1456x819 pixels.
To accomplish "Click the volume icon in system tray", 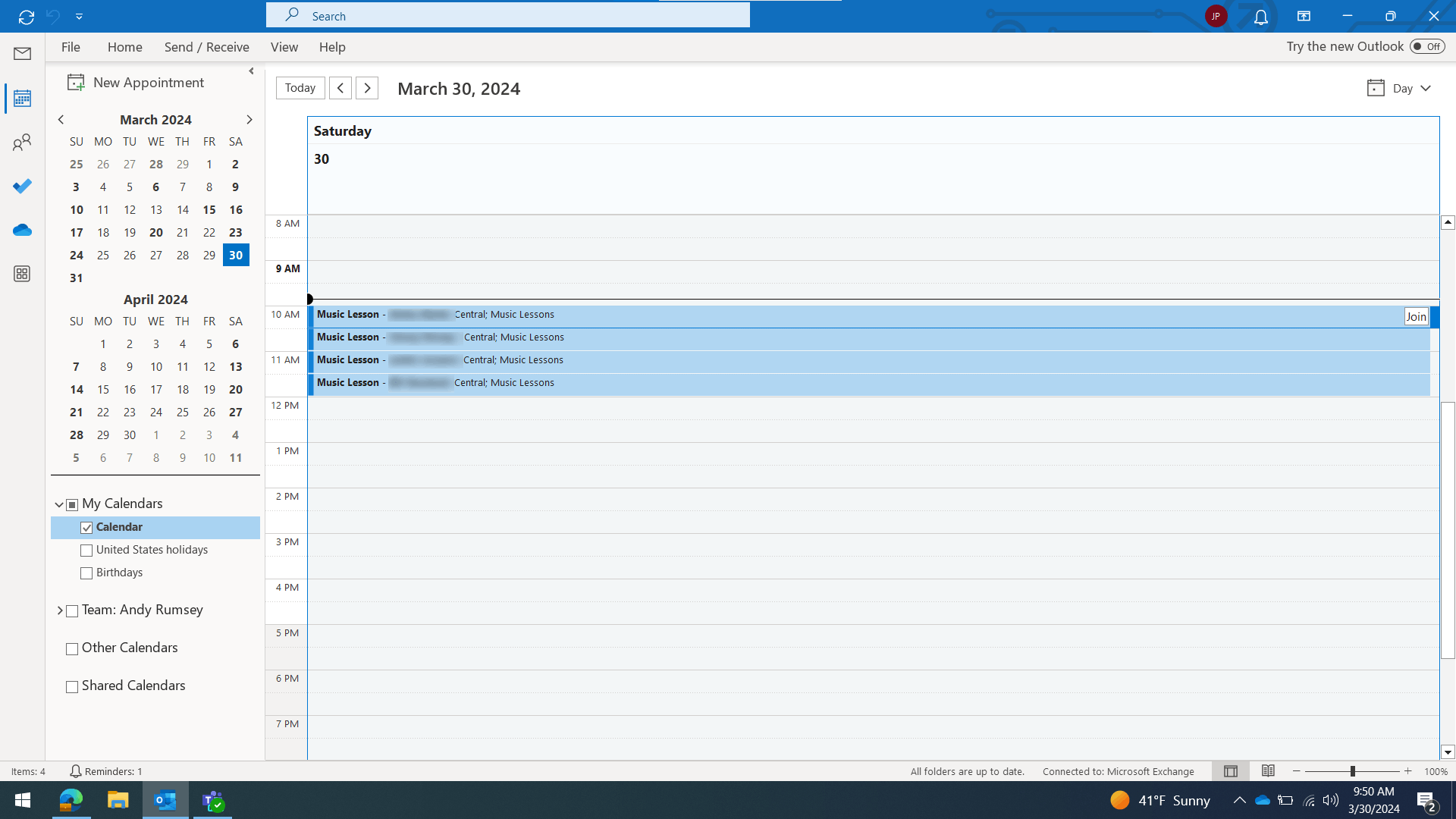I will pos(1331,800).
